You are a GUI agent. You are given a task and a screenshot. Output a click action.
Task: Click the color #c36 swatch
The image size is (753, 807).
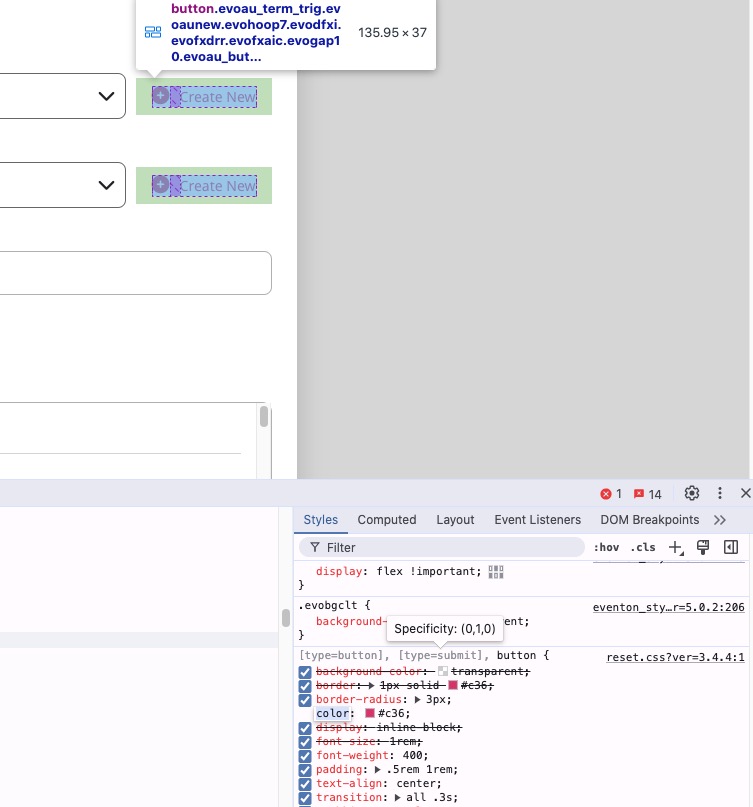(370, 714)
